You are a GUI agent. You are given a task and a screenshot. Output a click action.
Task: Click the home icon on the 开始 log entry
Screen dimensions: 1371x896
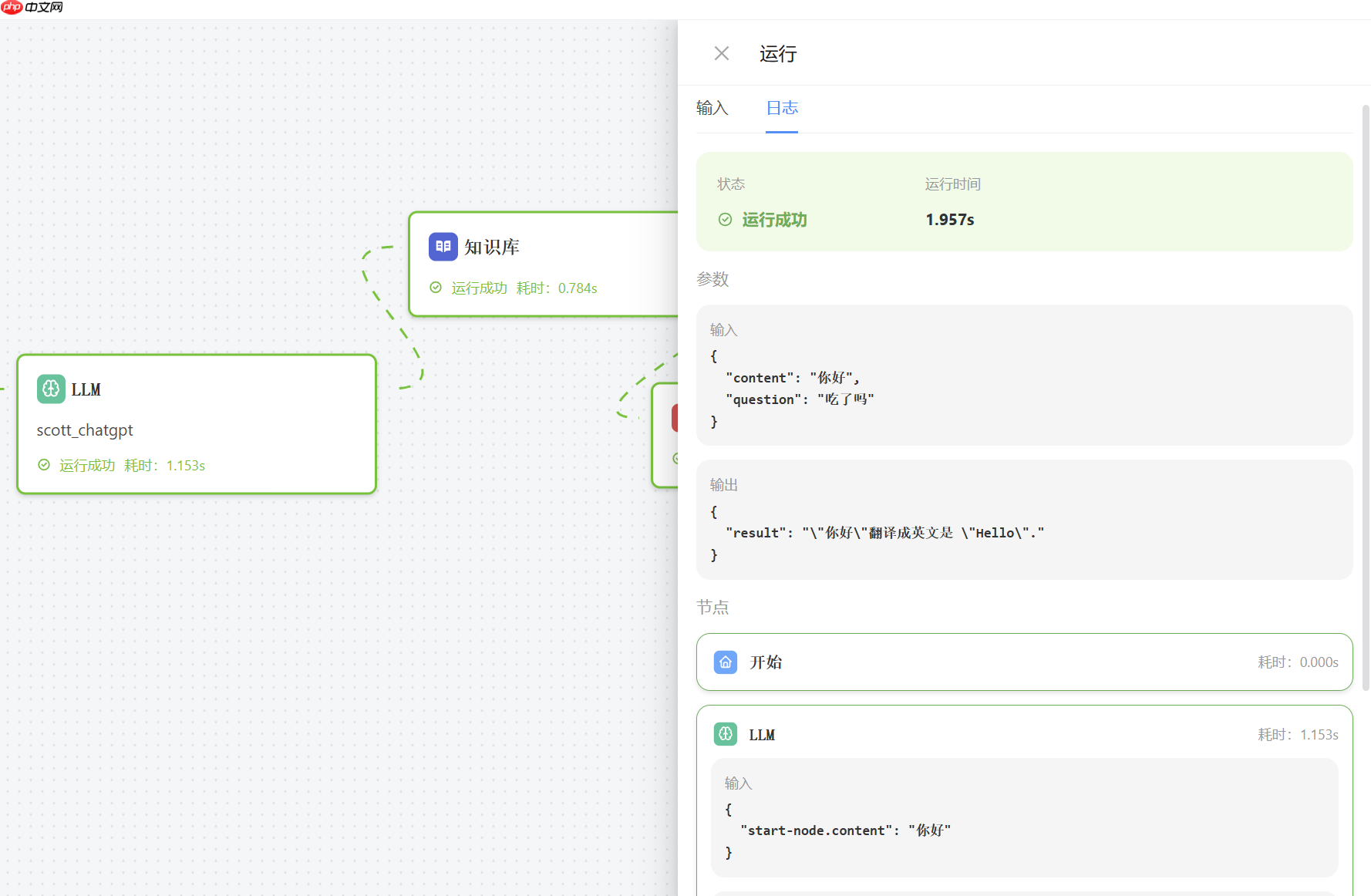pyautogui.click(x=725, y=662)
